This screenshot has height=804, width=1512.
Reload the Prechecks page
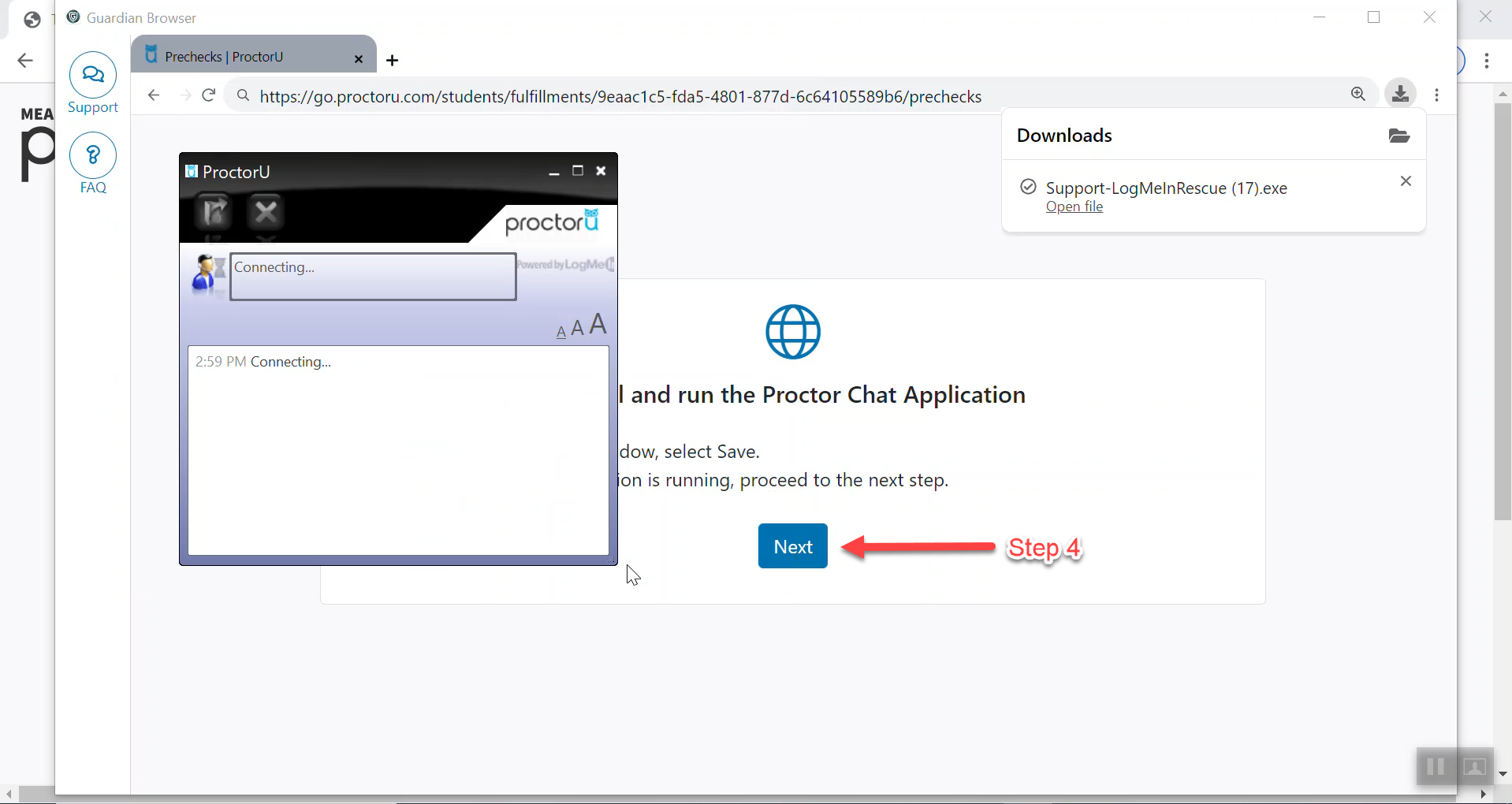pos(209,95)
